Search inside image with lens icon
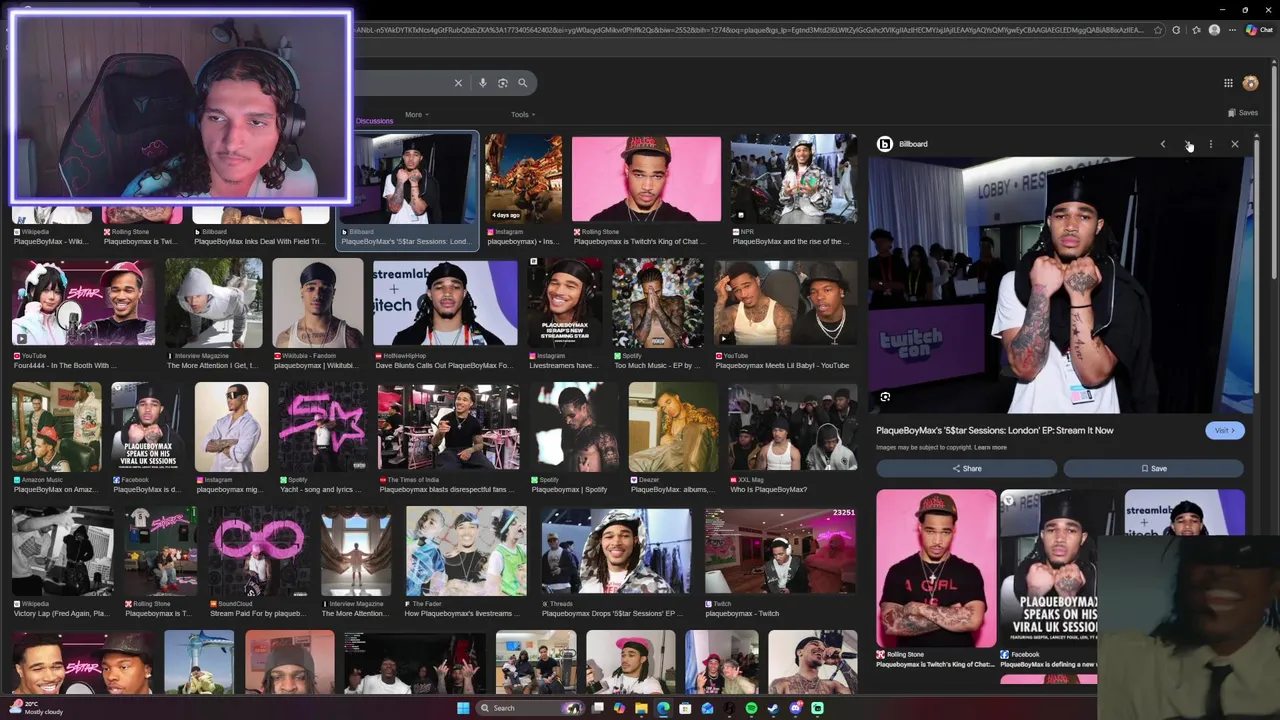Viewport: 1280px width, 720px height. (x=885, y=397)
